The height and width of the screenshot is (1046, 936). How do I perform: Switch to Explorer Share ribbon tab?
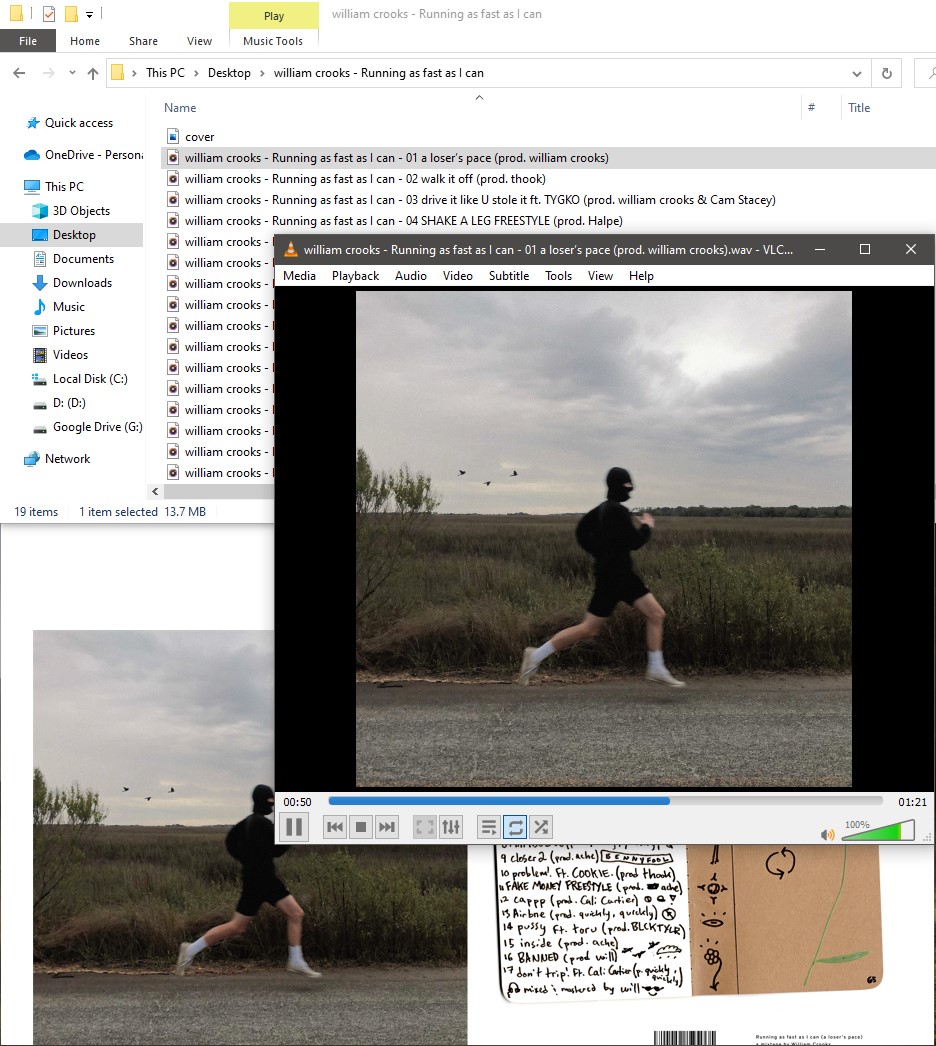click(143, 41)
